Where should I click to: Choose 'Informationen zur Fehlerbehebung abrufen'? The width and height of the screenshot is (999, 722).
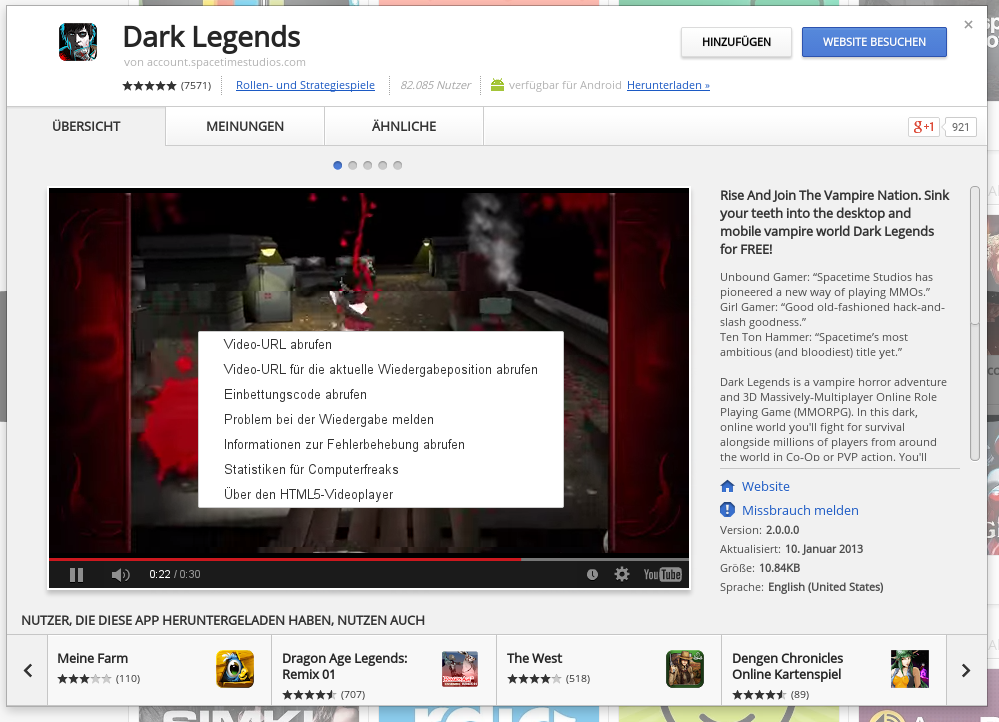tap(381, 444)
